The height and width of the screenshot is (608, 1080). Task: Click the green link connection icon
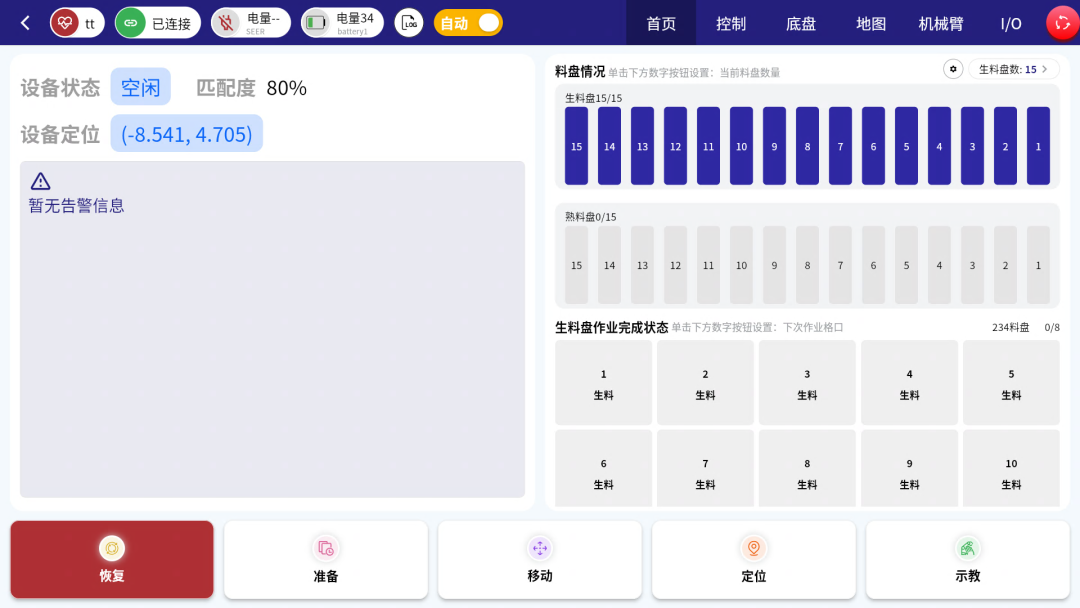click(131, 23)
